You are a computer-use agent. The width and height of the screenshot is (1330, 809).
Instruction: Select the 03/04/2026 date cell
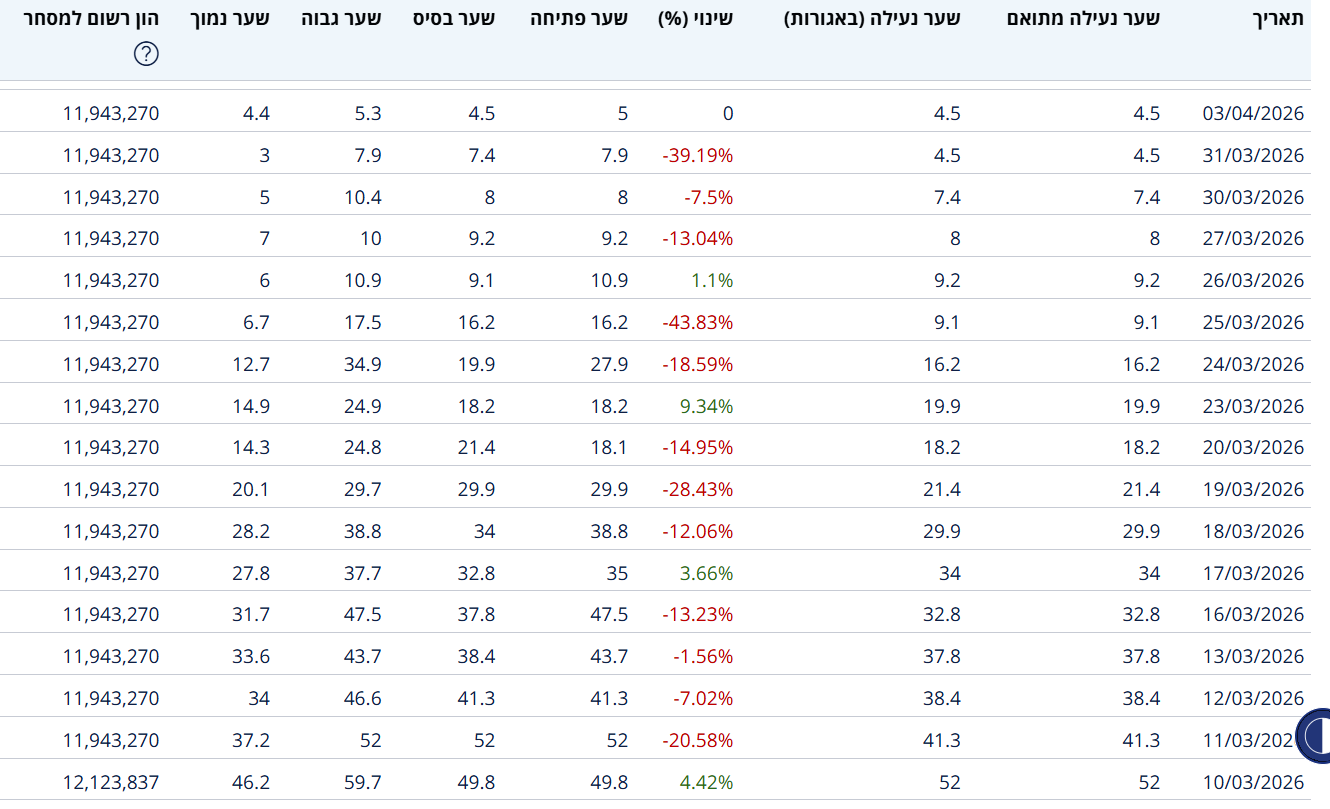1253,113
